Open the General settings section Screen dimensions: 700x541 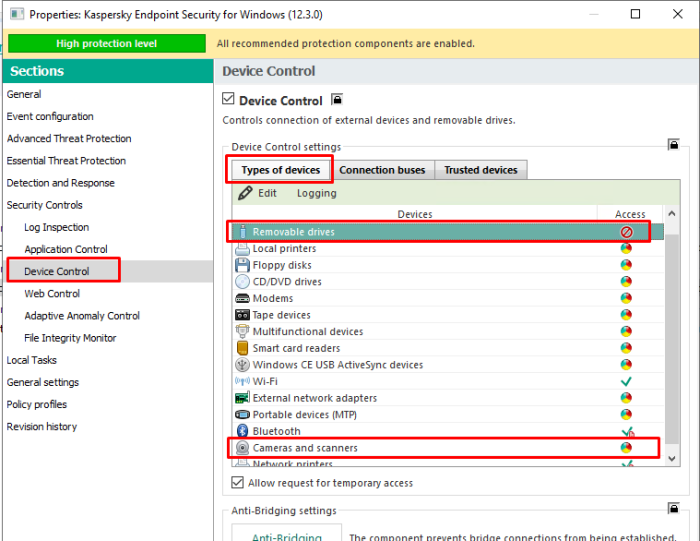point(43,383)
